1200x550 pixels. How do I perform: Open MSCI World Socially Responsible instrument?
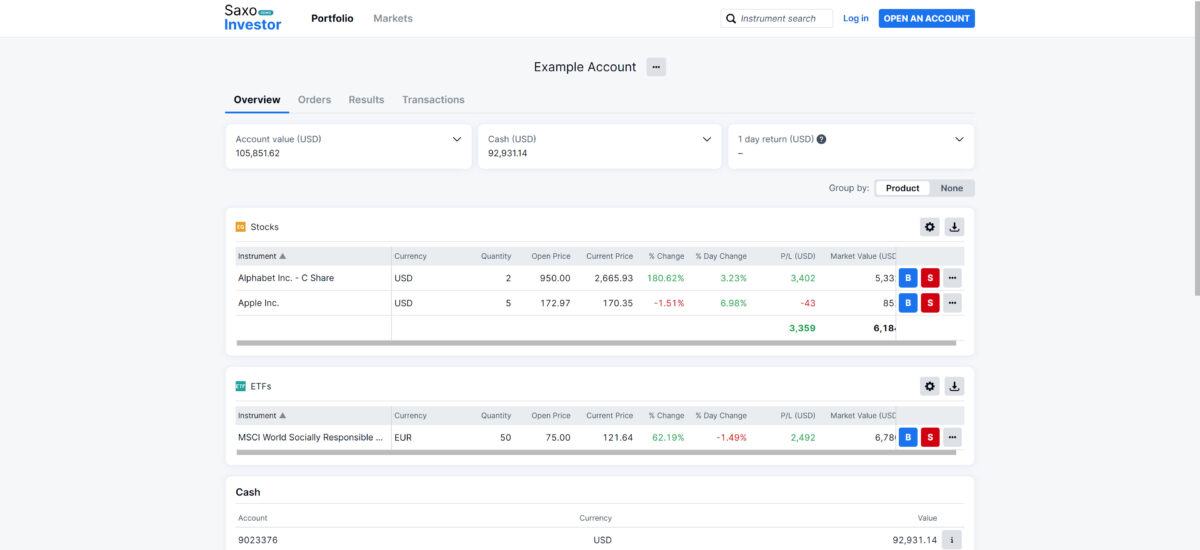(310, 437)
